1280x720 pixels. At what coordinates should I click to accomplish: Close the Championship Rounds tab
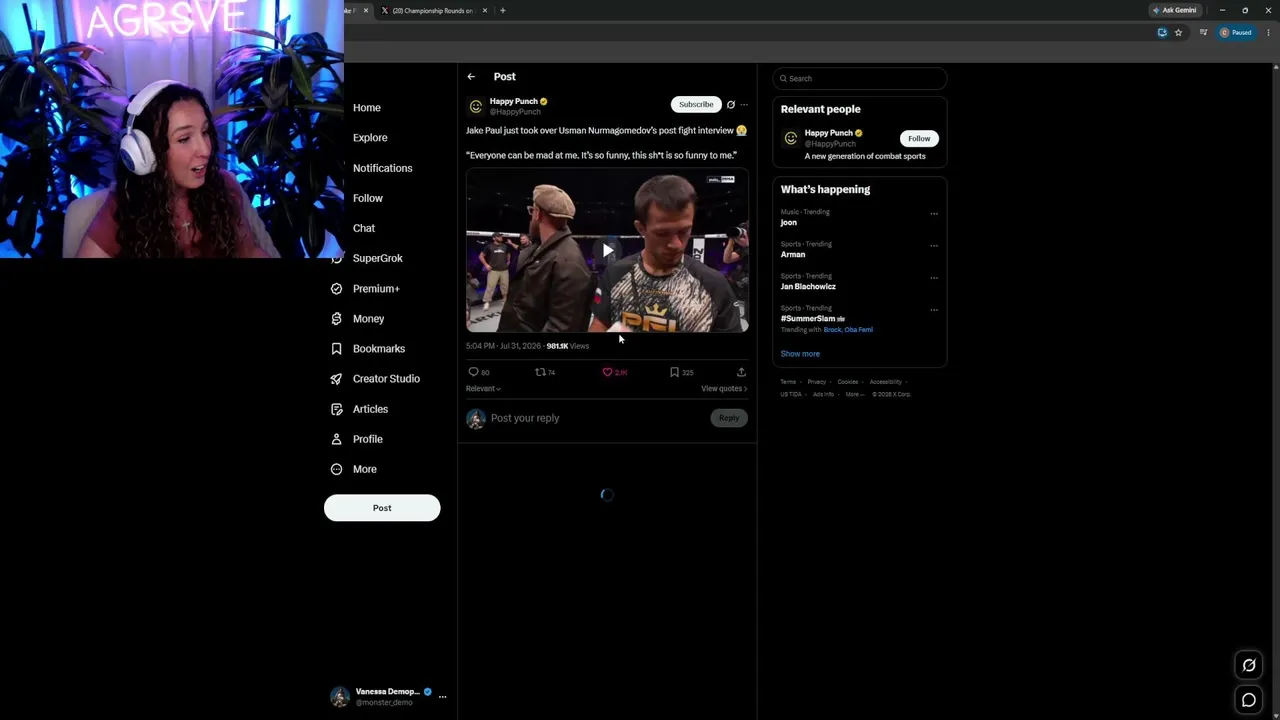pos(485,10)
